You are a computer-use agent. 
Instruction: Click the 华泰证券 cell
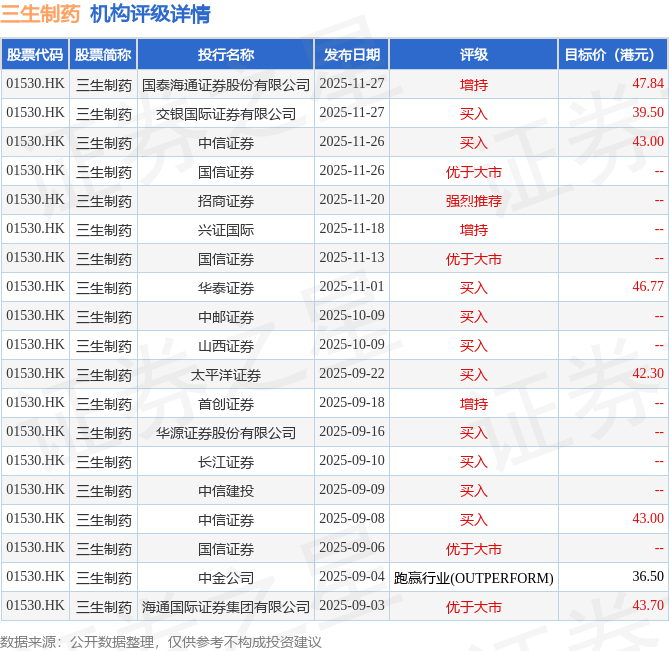pyautogui.click(x=226, y=288)
